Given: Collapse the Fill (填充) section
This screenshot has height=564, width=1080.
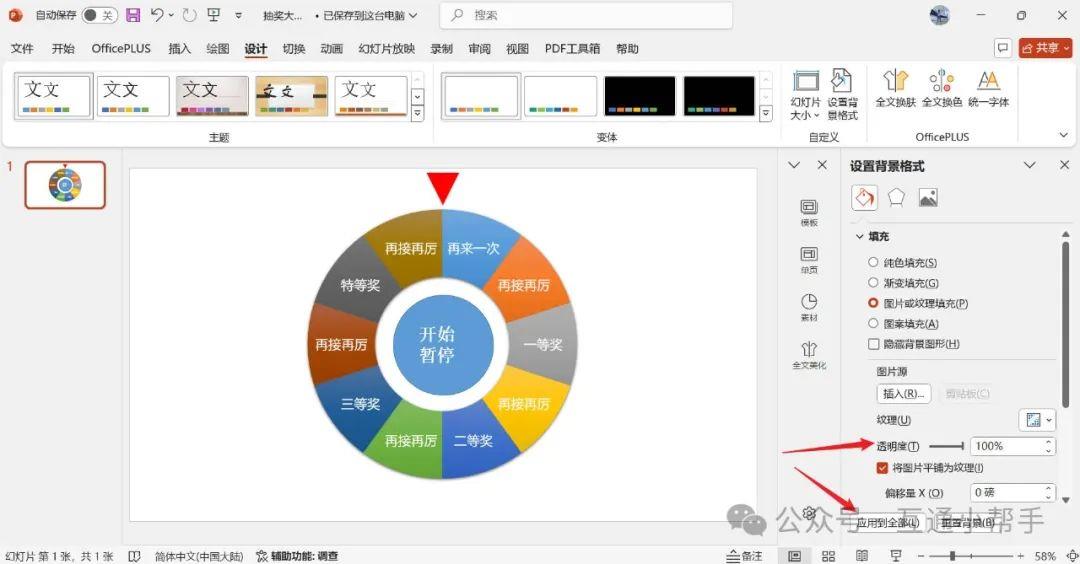Looking at the screenshot, I should click(859, 236).
